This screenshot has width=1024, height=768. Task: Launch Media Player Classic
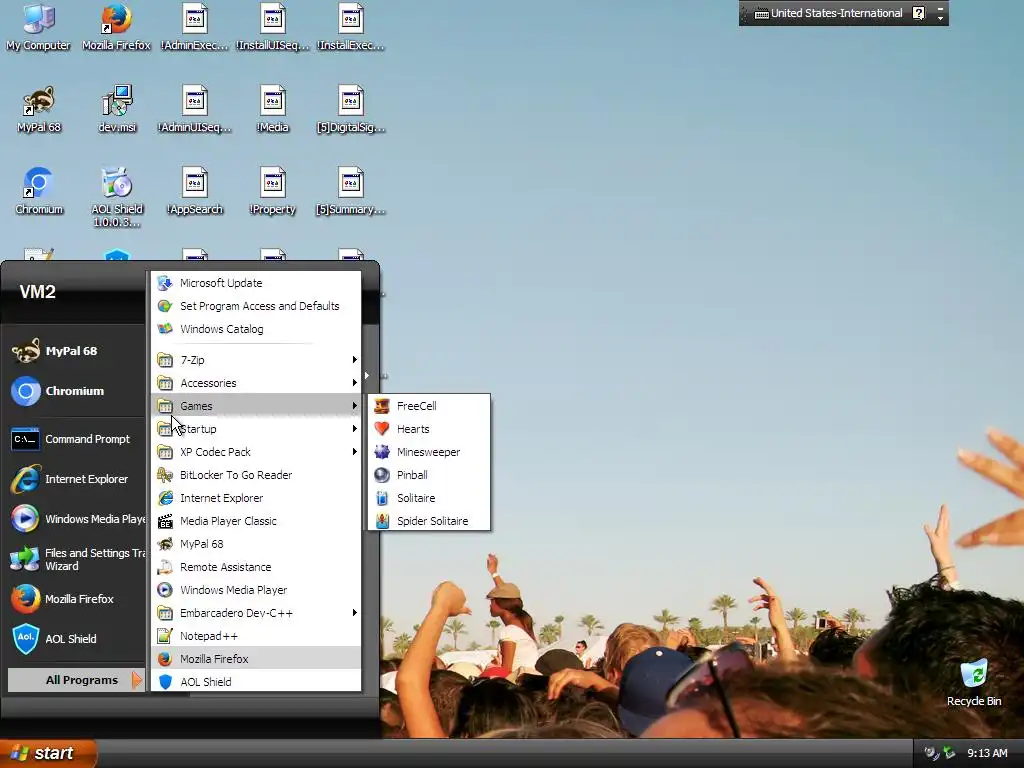[x=256, y=520]
